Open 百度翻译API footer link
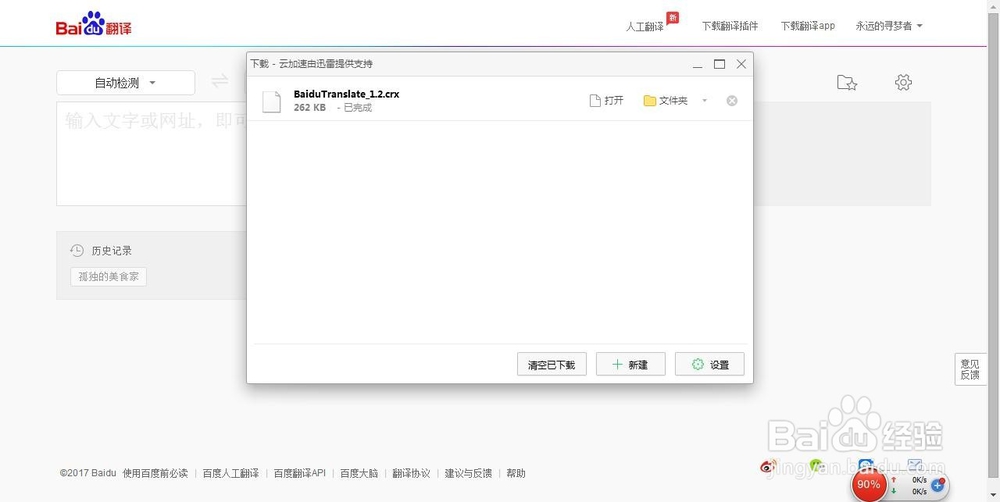Screen dimensions: 1000x502 (x=300, y=473)
